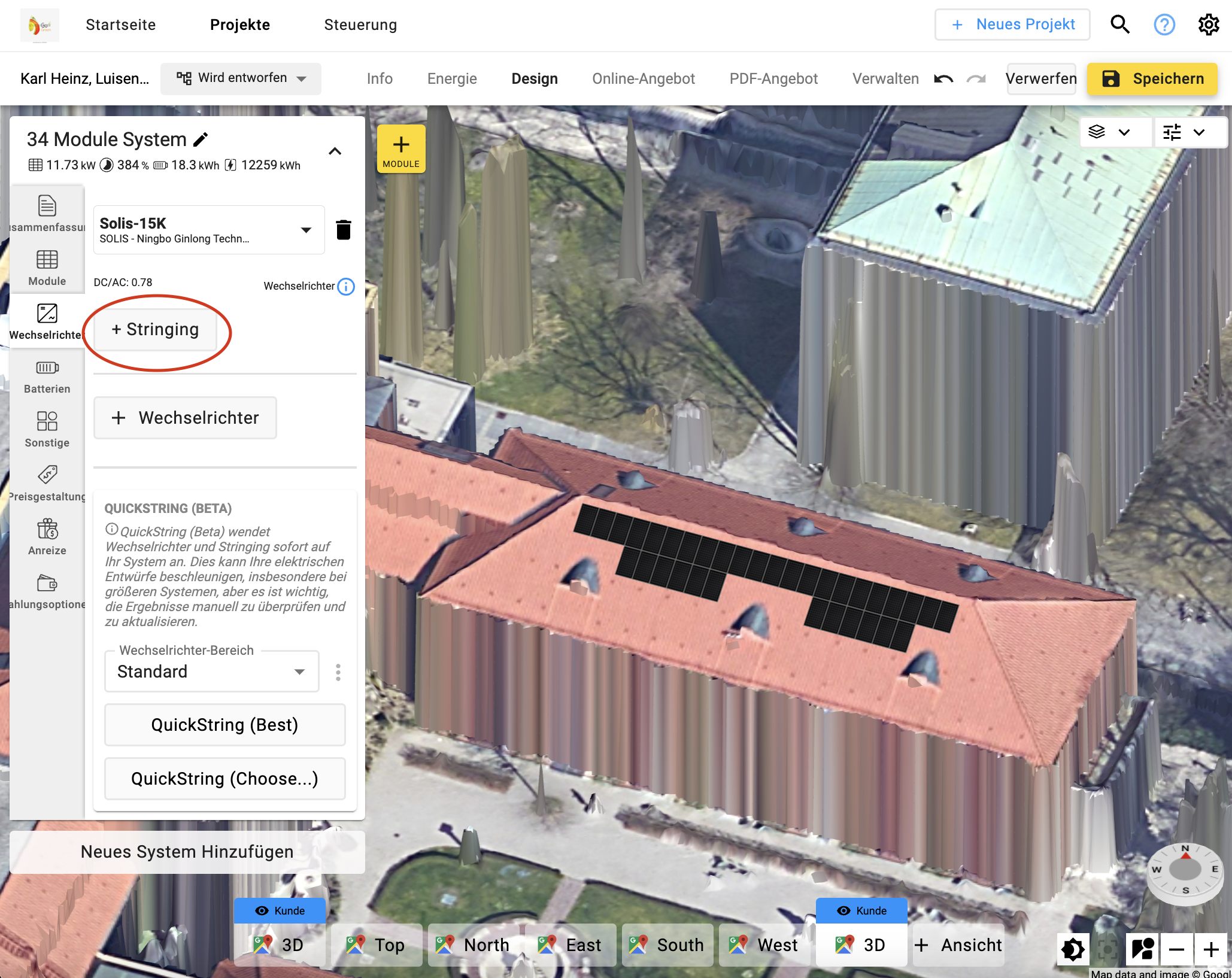Go to Startseite in top navigation
1232x978 pixels.
click(x=120, y=25)
